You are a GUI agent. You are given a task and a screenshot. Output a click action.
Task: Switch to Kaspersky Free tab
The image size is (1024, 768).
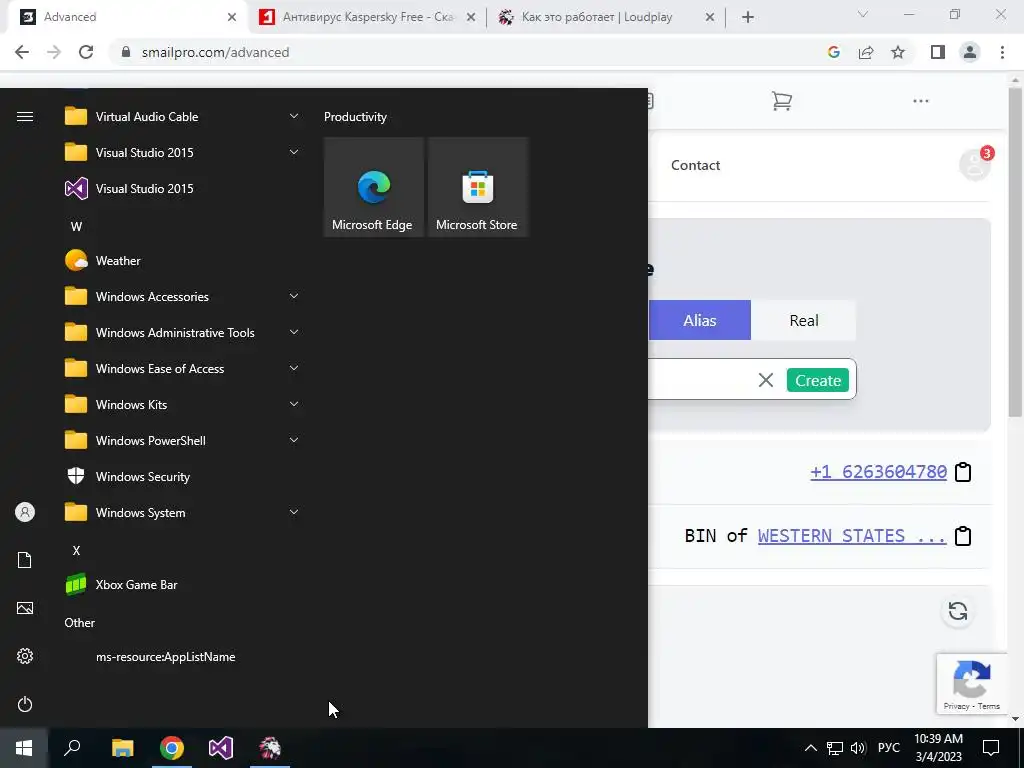(x=368, y=17)
